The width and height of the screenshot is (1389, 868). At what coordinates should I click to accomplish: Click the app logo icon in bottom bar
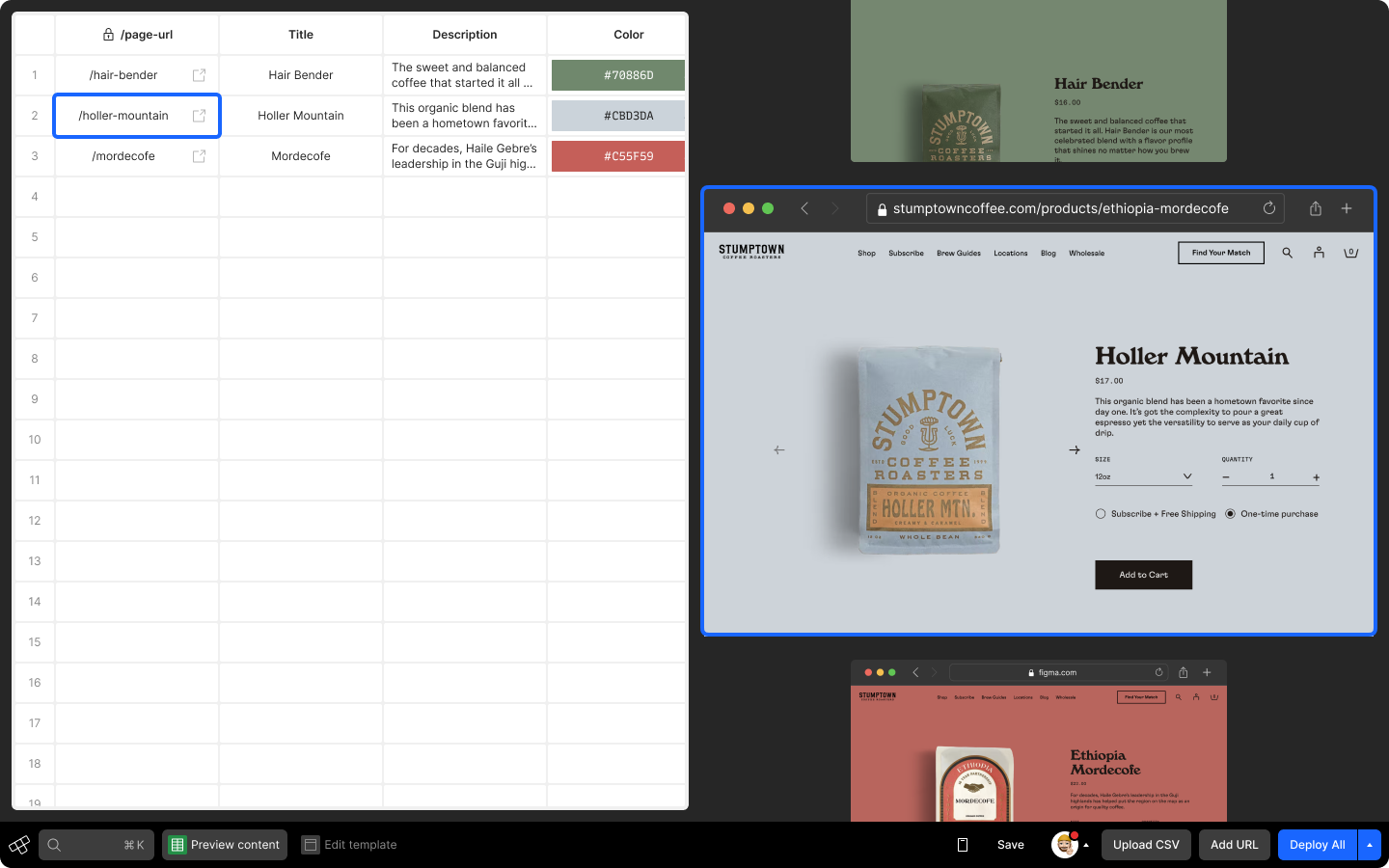tap(19, 845)
